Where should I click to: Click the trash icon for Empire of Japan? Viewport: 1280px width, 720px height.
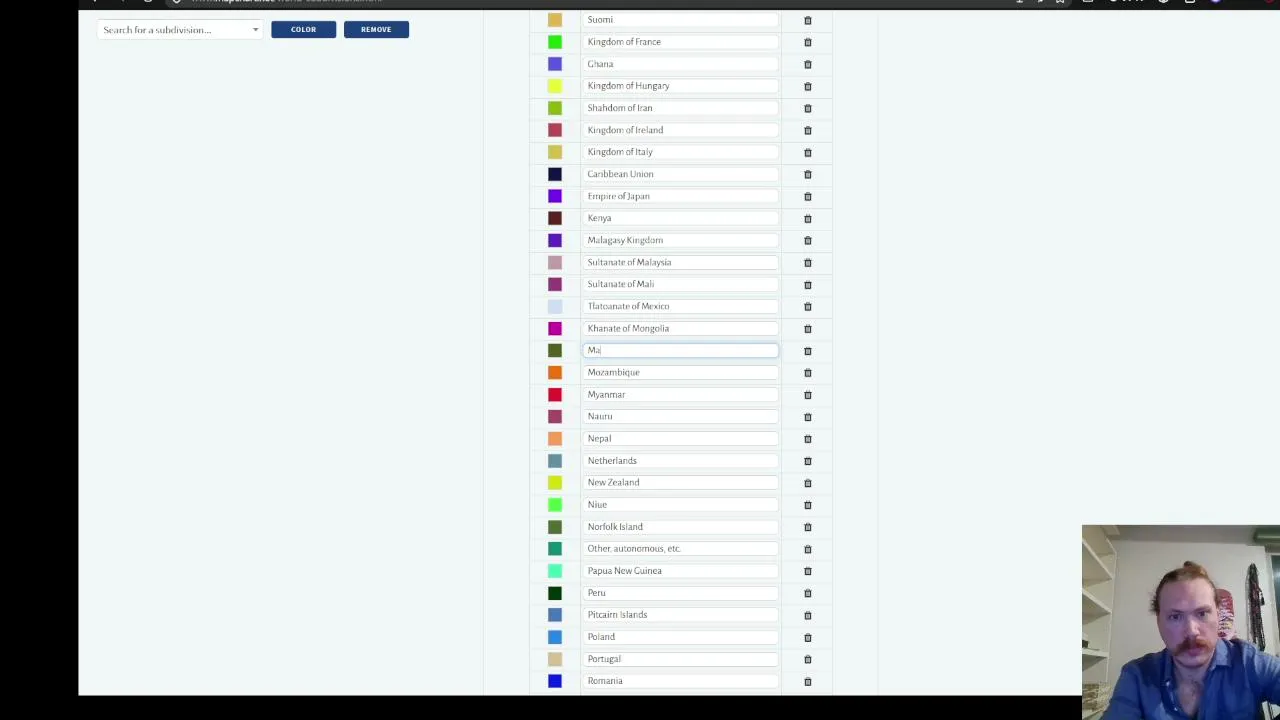coord(808,196)
